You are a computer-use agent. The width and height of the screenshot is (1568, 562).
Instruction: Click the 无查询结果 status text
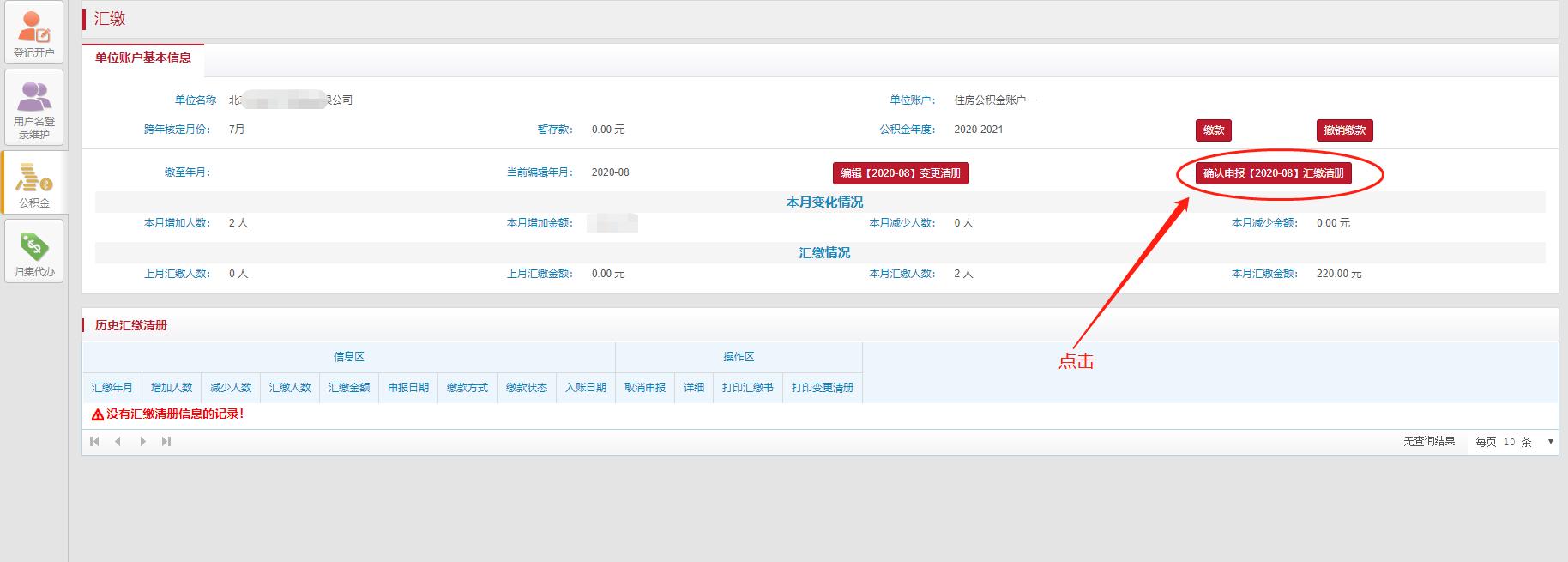tap(1429, 442)
